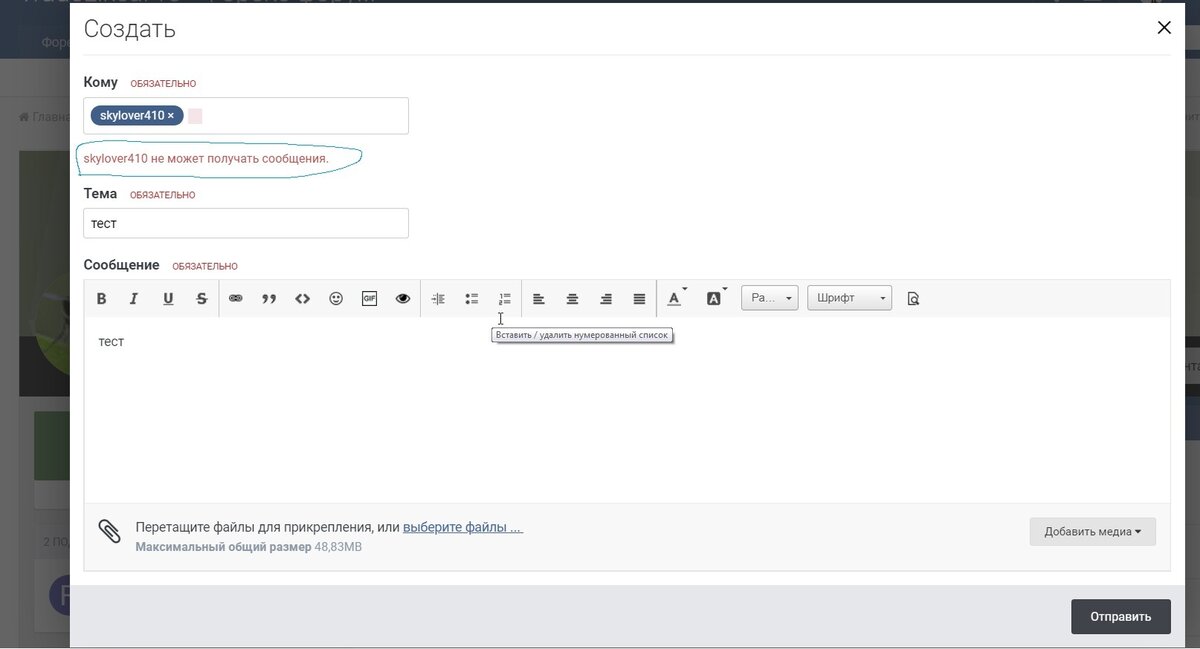The height and width of the screenshot is (649, 1200).
Task: Open text color picker
Action: [x=677, y=298]
